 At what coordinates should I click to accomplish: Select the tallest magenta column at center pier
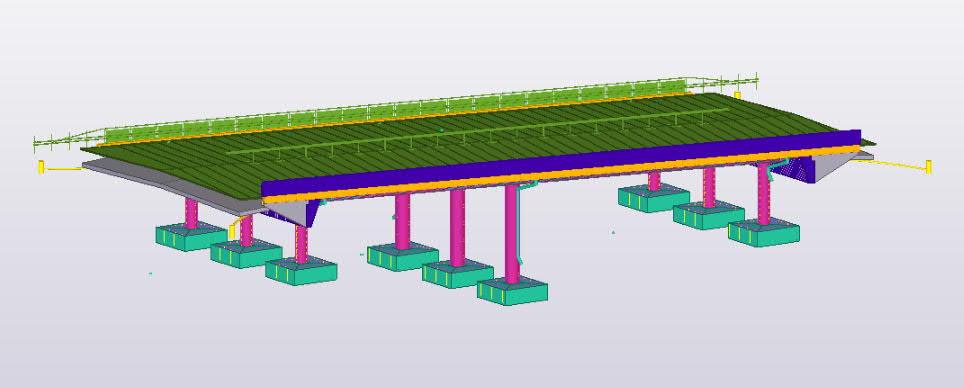(x=512, y=234)
